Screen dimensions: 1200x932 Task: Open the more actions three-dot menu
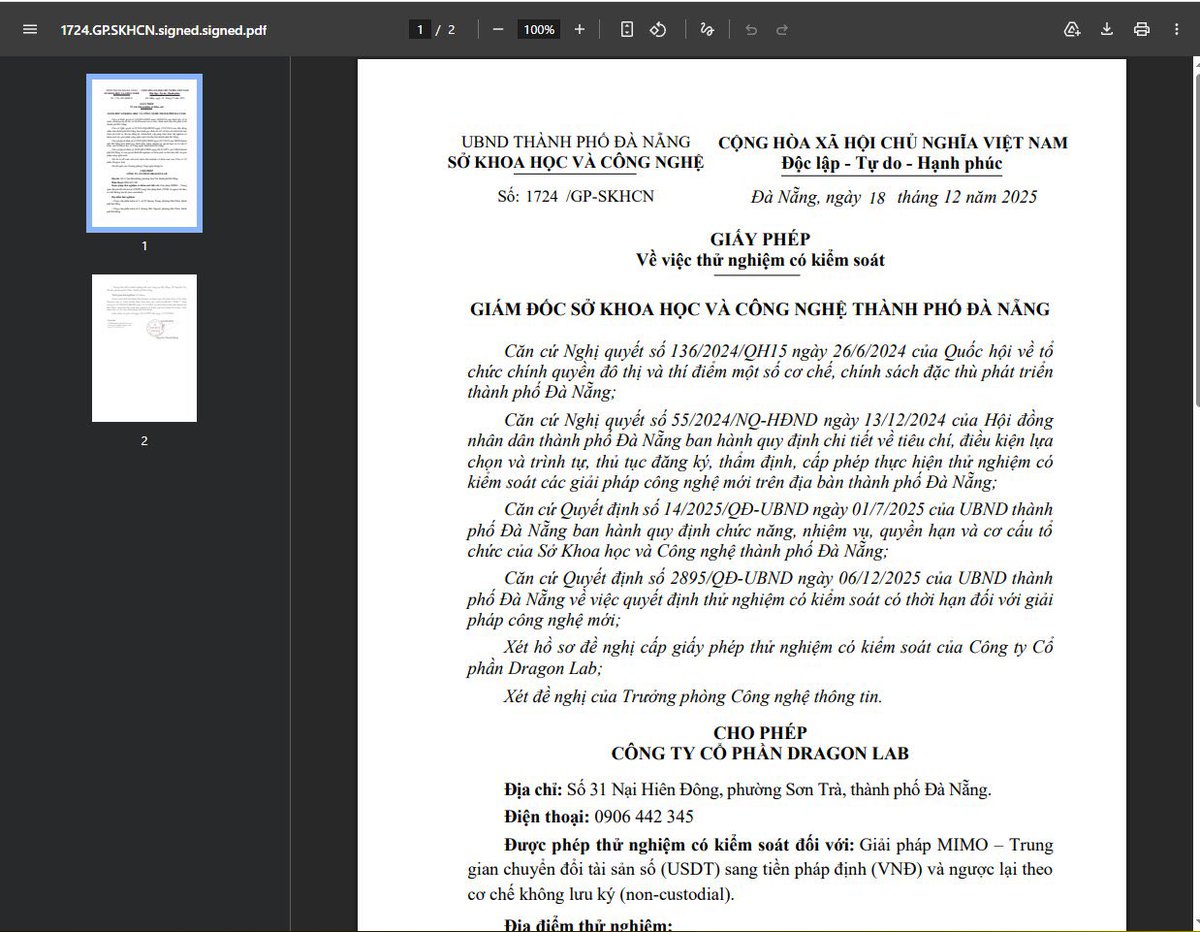click(x=1176, y=29)
